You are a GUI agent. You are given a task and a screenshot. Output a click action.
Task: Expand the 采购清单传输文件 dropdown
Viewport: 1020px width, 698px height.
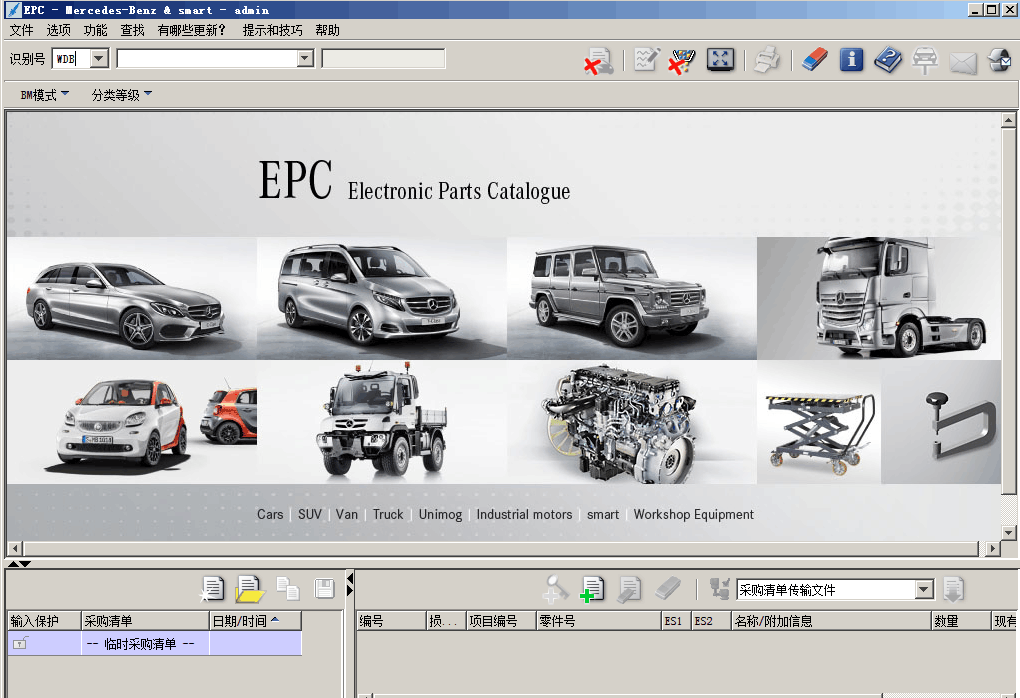pos(924,590)
